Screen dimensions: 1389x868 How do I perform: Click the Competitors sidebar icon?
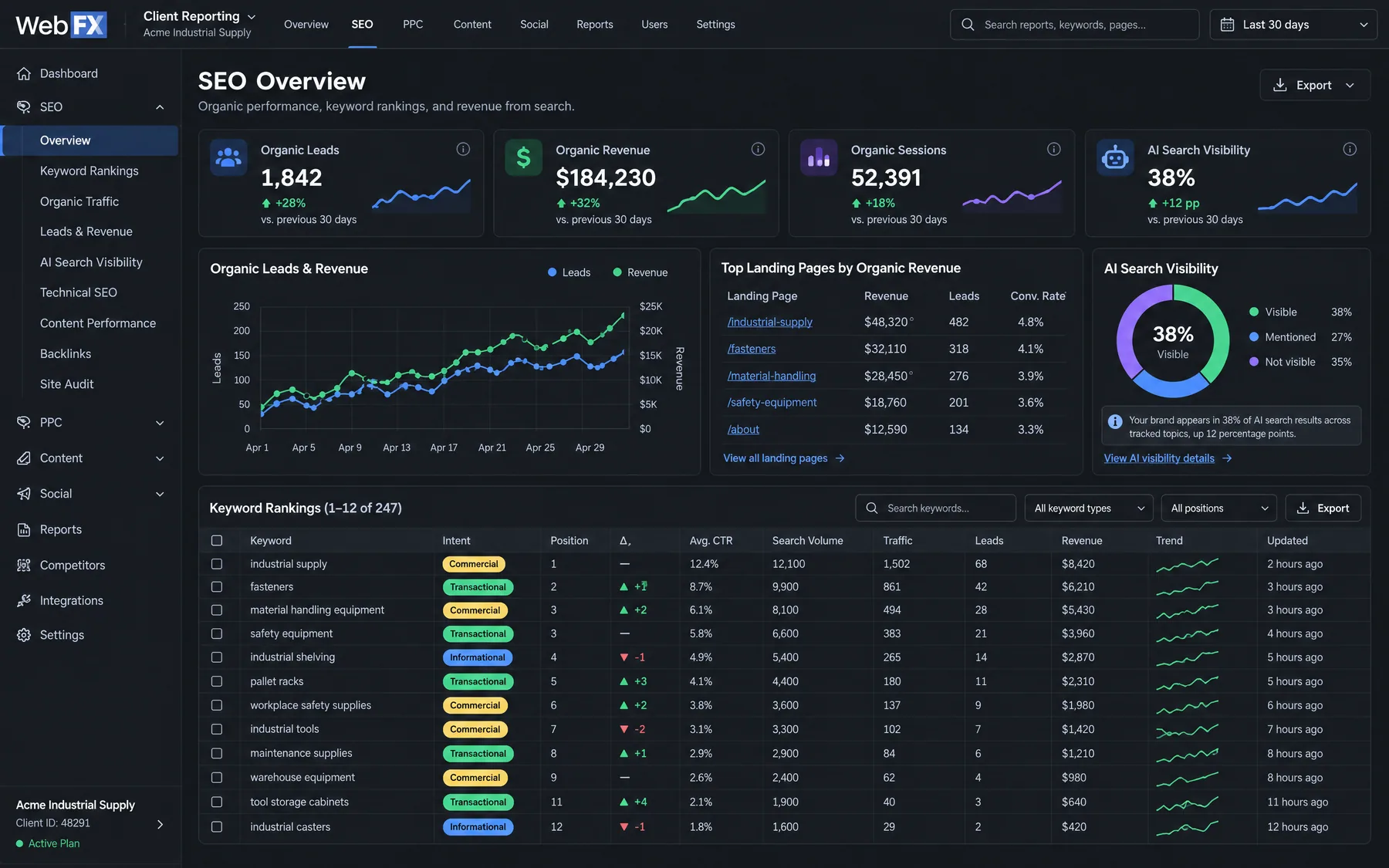pyautogui.click(x=24, y=565)
